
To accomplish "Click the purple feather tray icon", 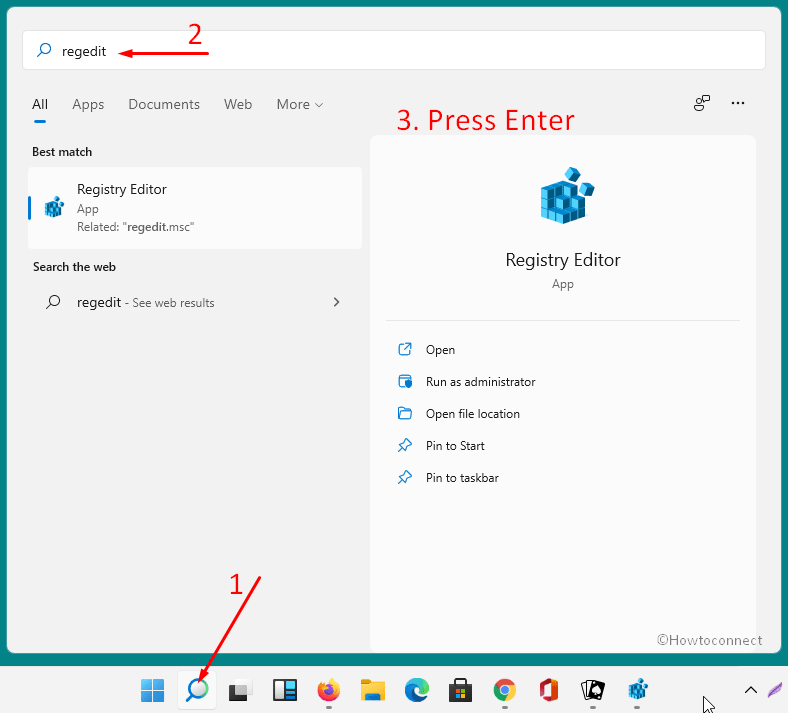I will (776, 689).
